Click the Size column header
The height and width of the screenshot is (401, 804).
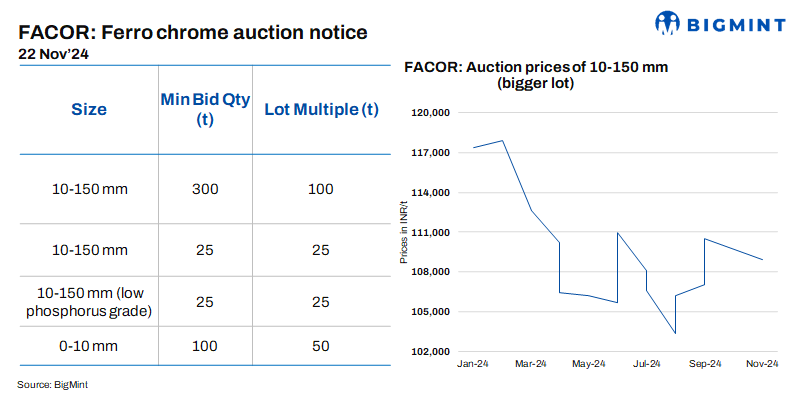pyautogui.click(x=89, y=109)
